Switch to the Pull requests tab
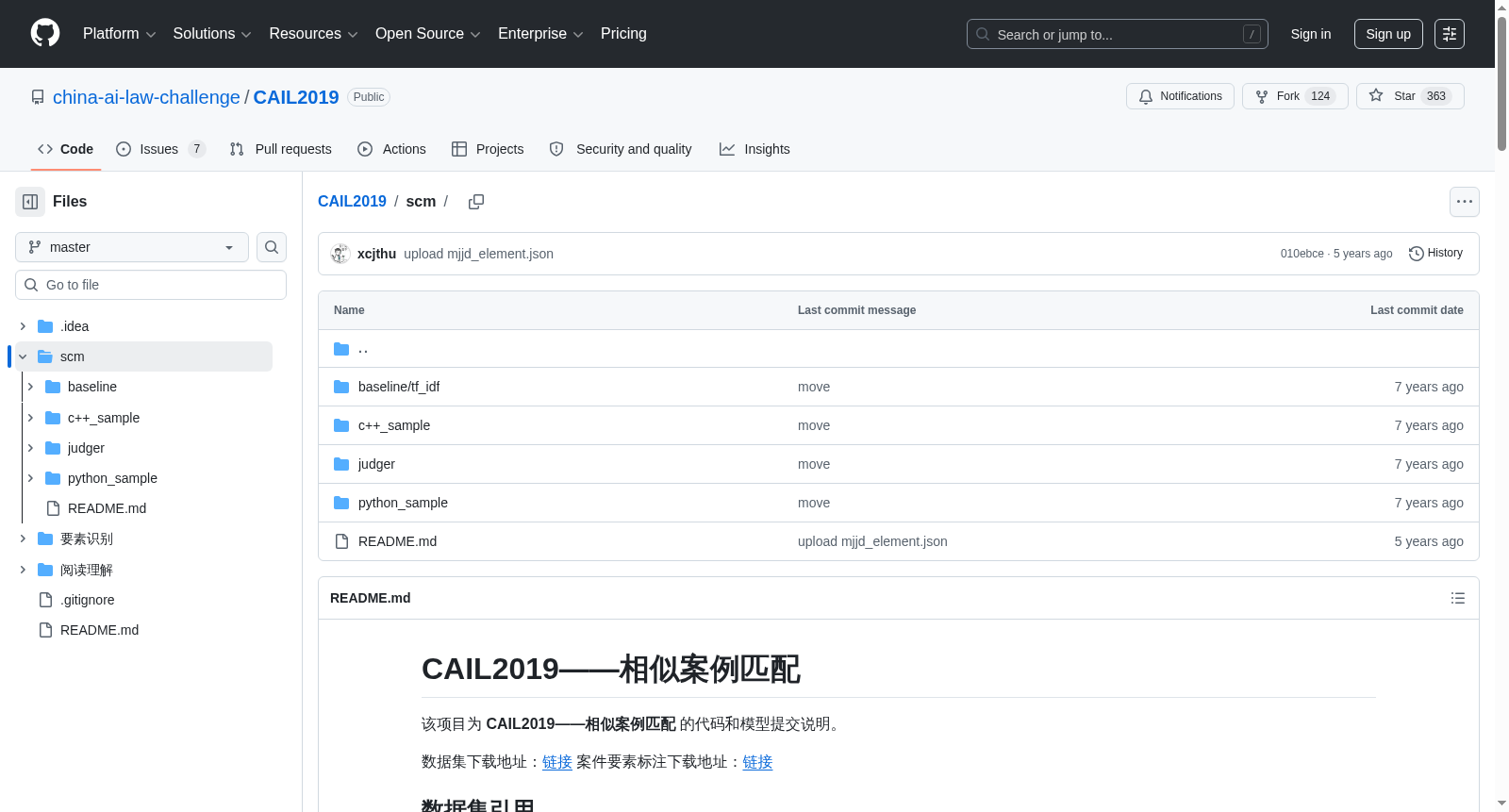 pyautogui.click(x=281, y=149)
